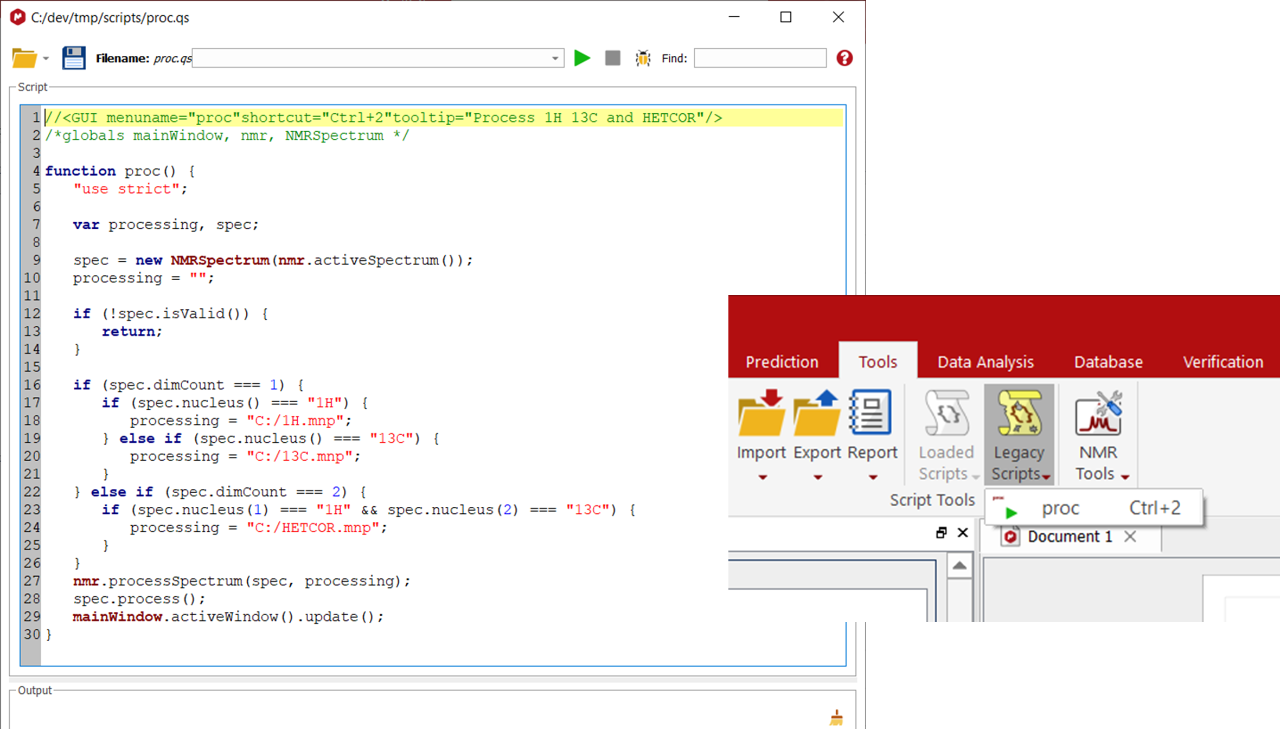
Task: Expand the Filename combo box dropdown
Action: 556,59
